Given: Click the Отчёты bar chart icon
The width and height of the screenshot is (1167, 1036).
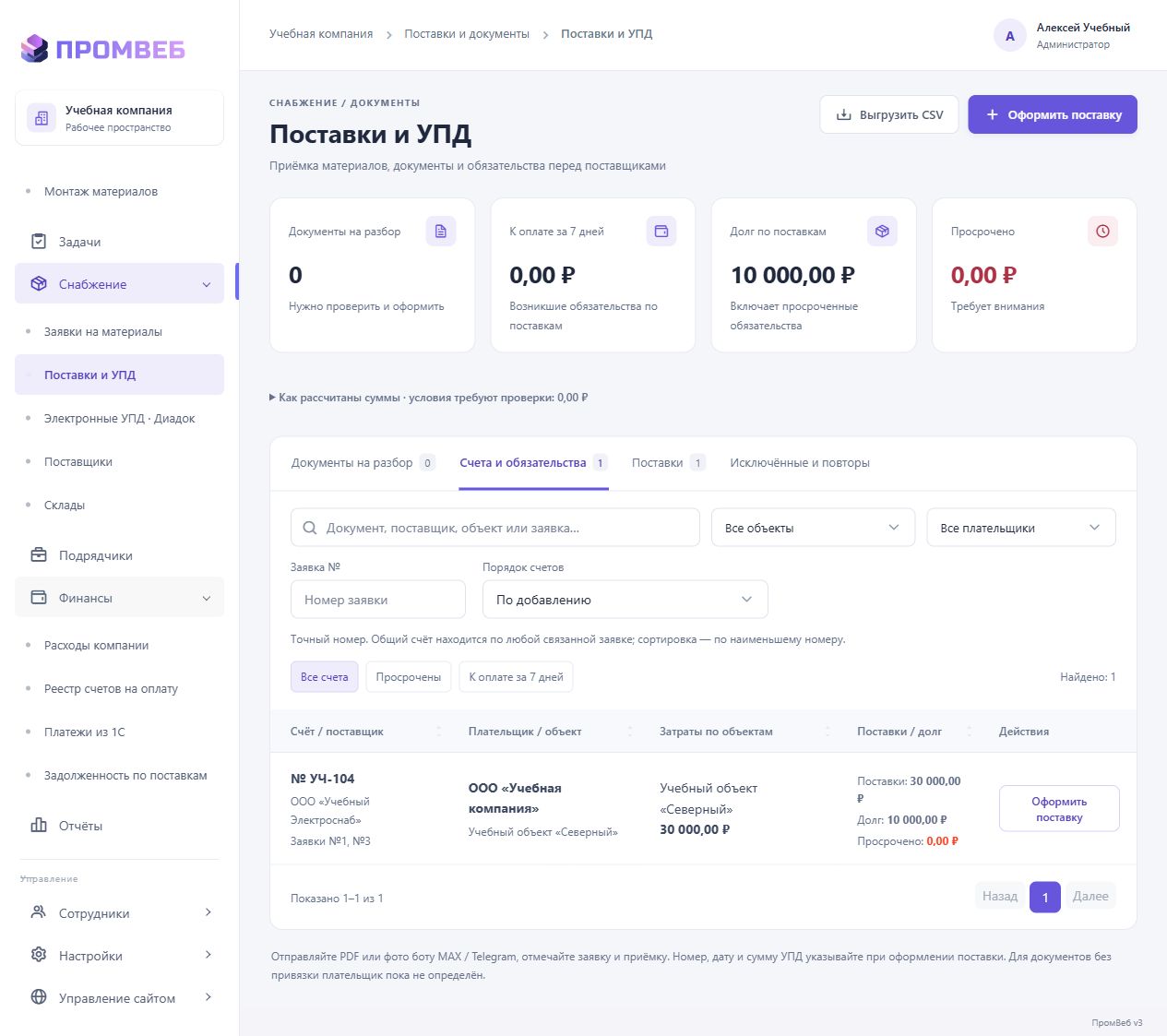Looking at the screenshot, I should (39, 826).
